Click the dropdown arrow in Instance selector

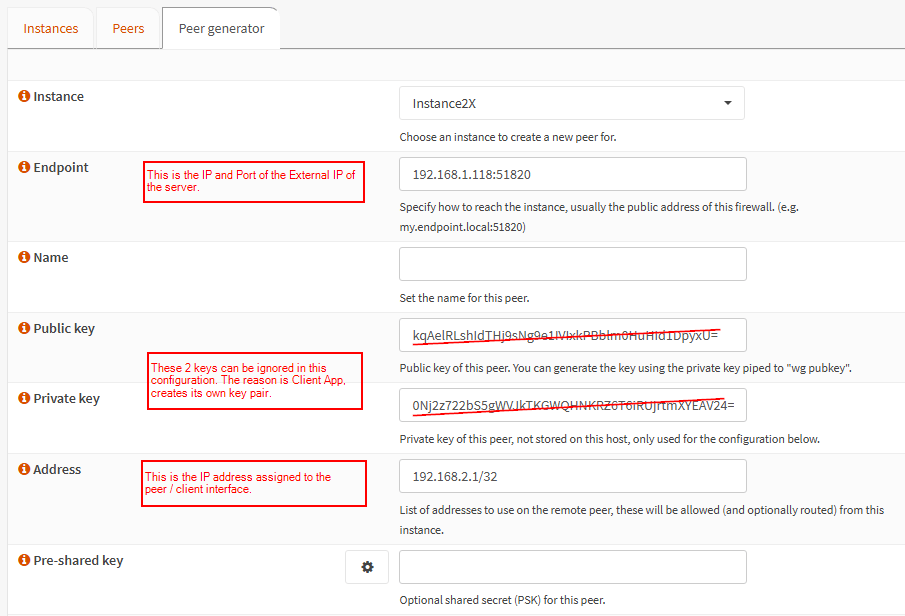pos(727,103)
